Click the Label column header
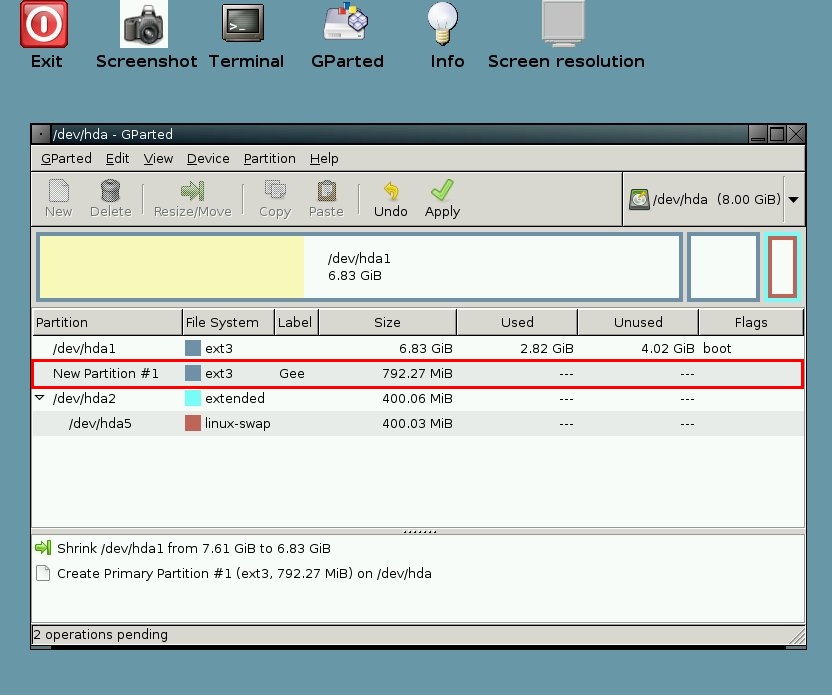 pos(296,322)
